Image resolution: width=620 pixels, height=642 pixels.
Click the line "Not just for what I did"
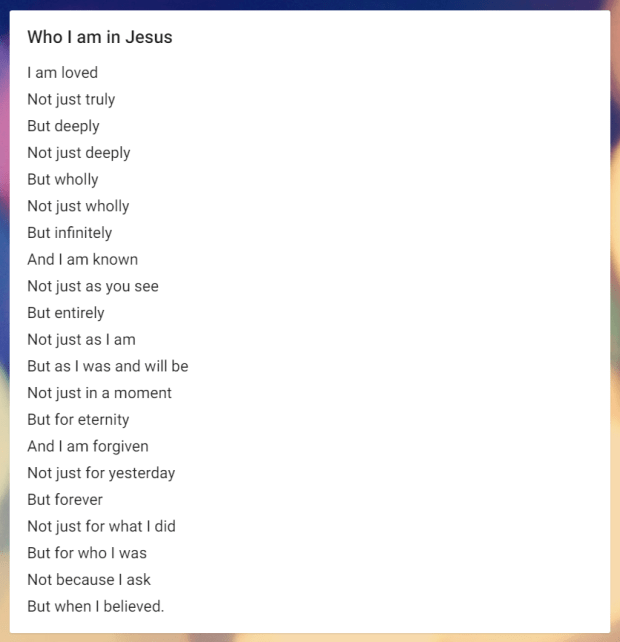coord(101,526)
